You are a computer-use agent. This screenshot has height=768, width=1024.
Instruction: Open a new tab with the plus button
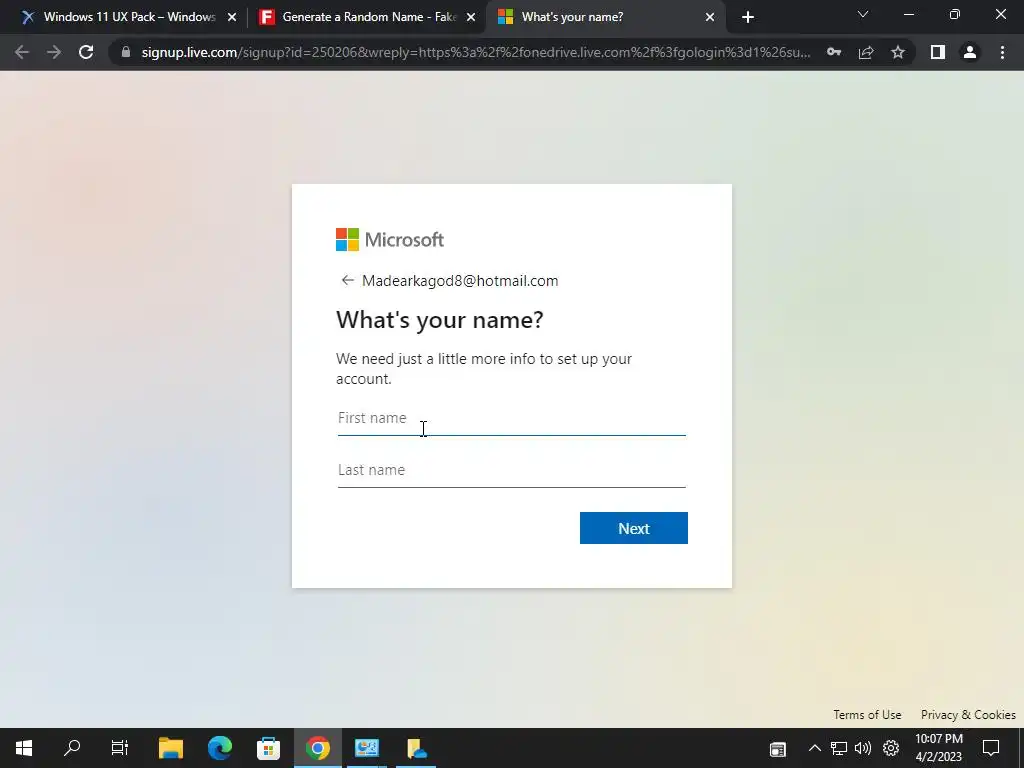tap(748, 17)
